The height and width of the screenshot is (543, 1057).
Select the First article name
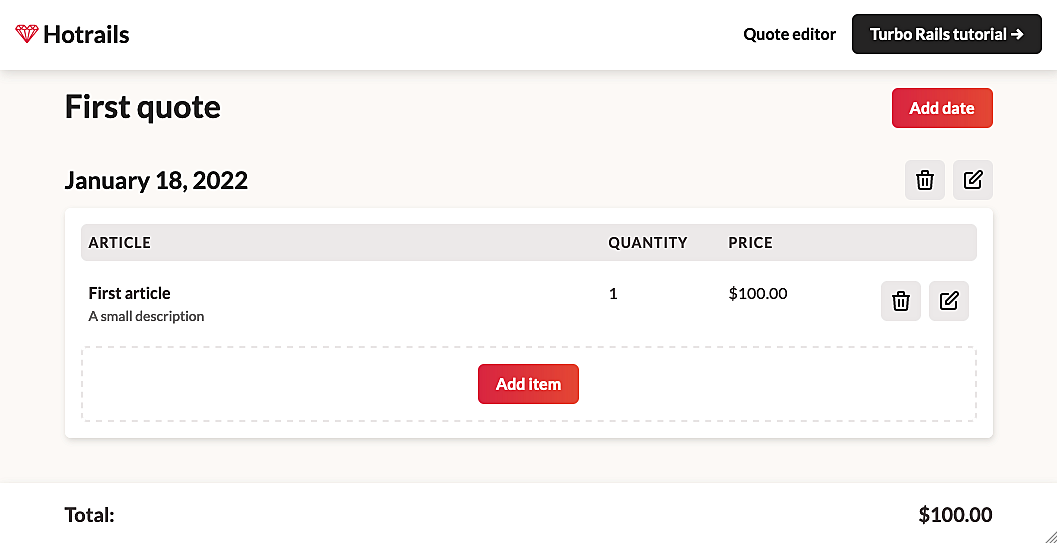point(129,293)
